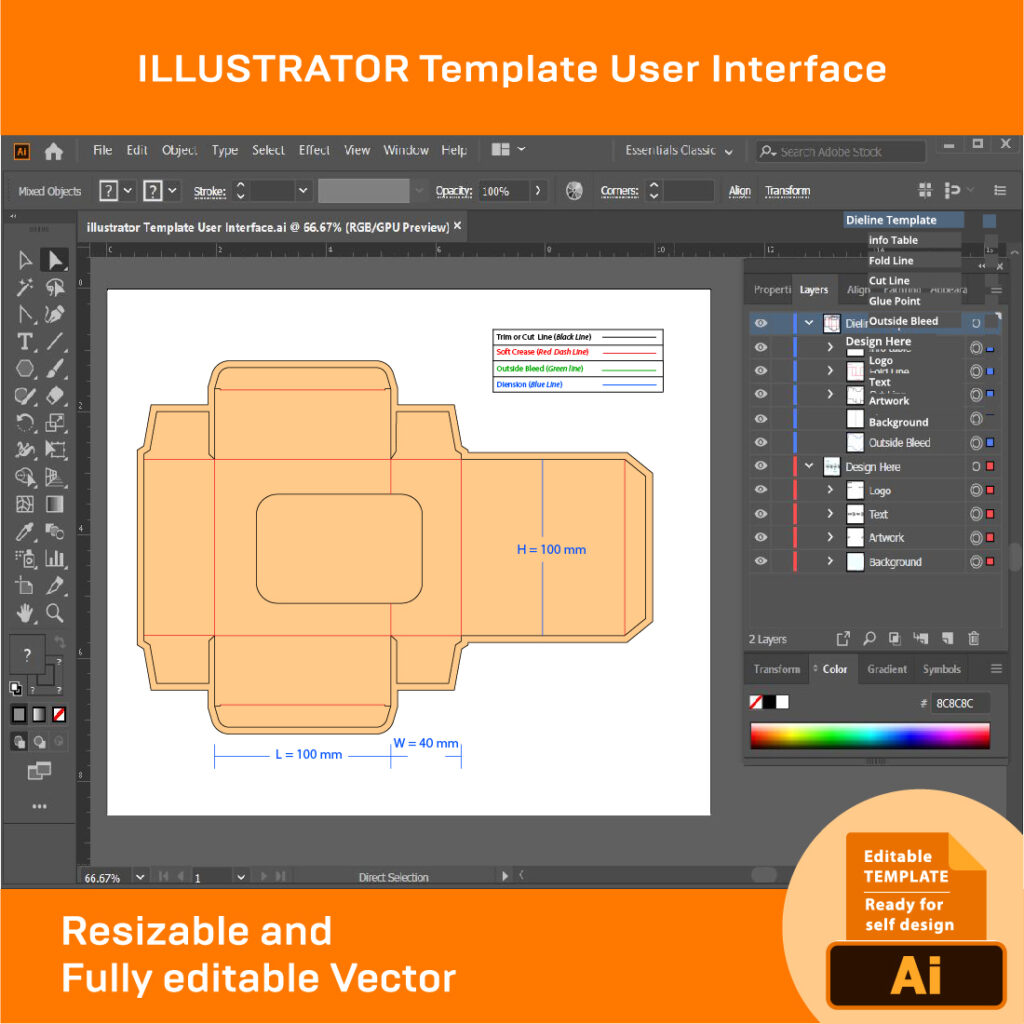Select the Paintbrush tool
This screenshot has width=1024, height=1024.
[54, 368]
